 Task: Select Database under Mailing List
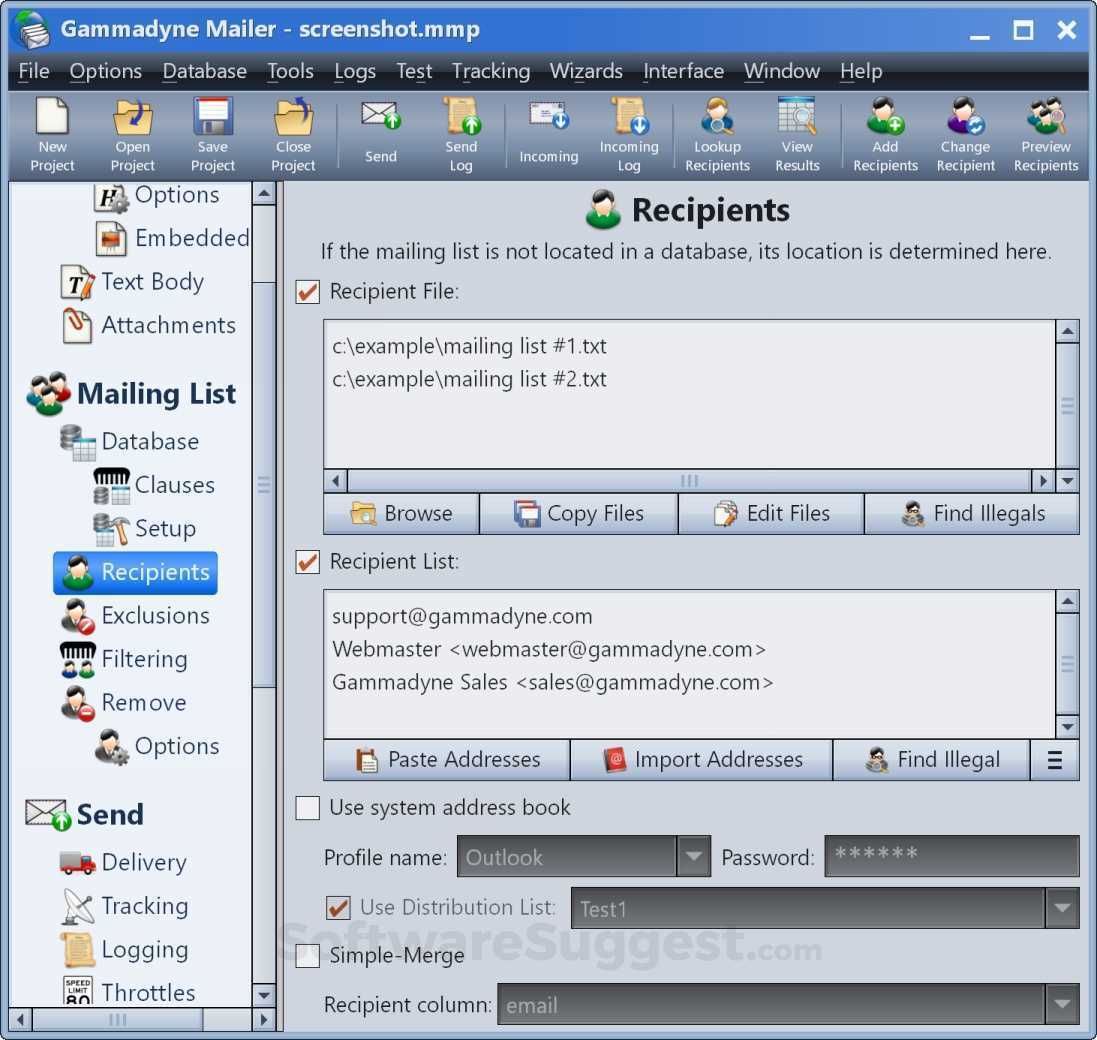point(130,441)
